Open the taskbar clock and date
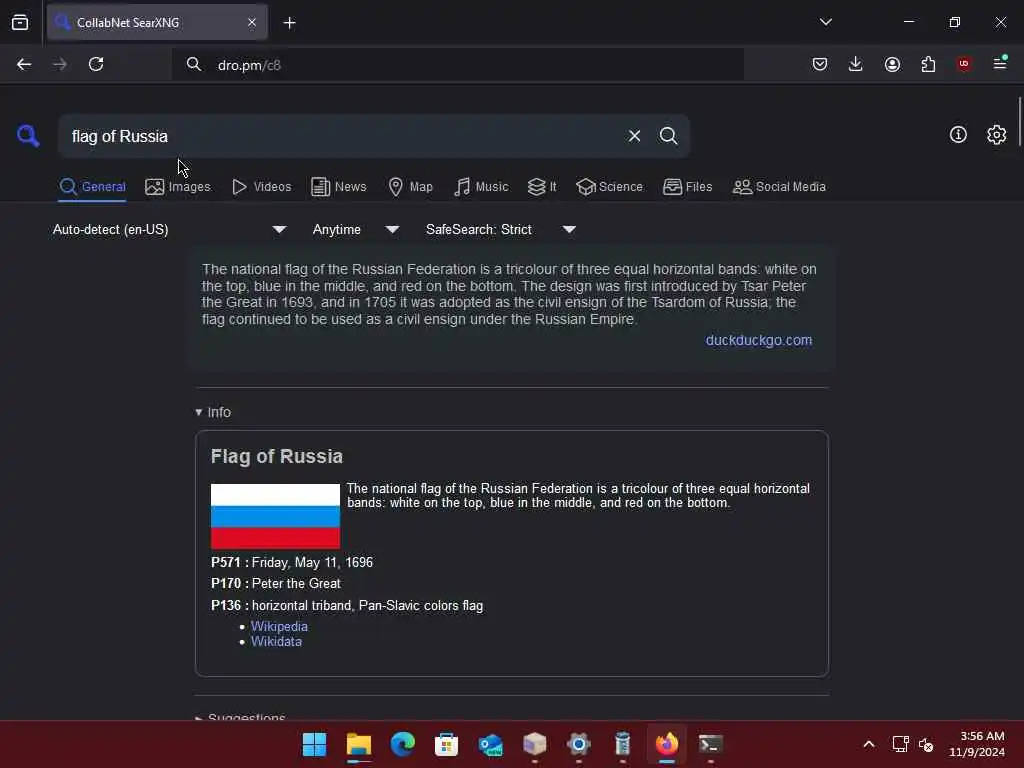The width and height of the screenshot is (1024, 768). click(977, 744)
